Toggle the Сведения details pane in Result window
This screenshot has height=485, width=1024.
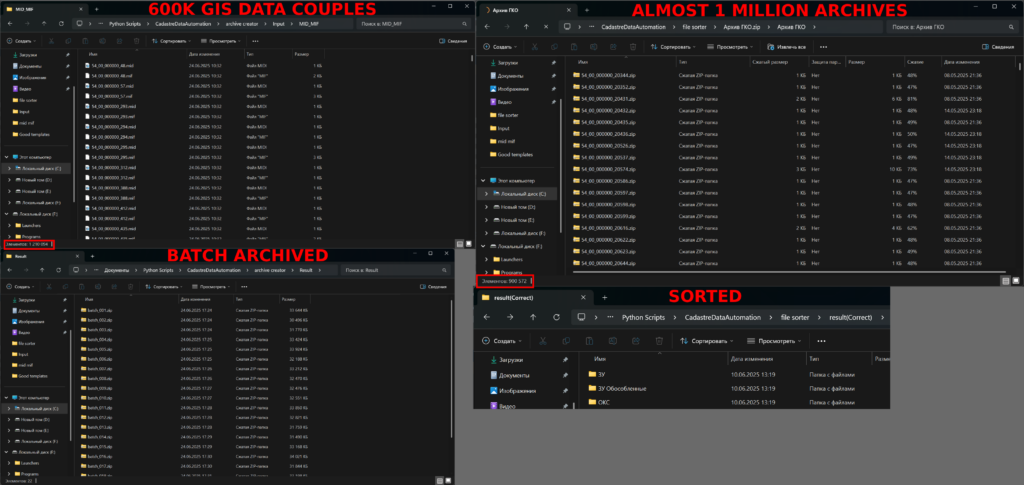click(433, 287)
